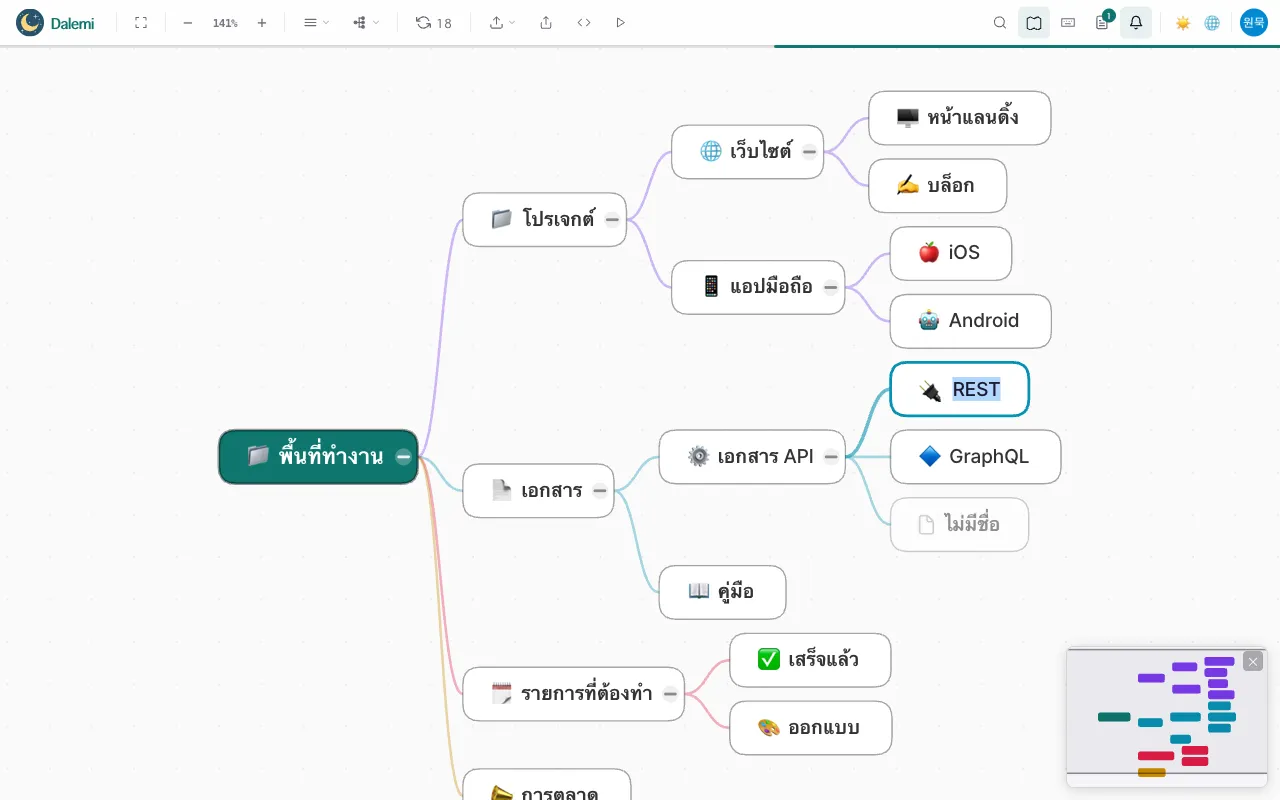Select the ออกแบบ node

pos(810,728)
